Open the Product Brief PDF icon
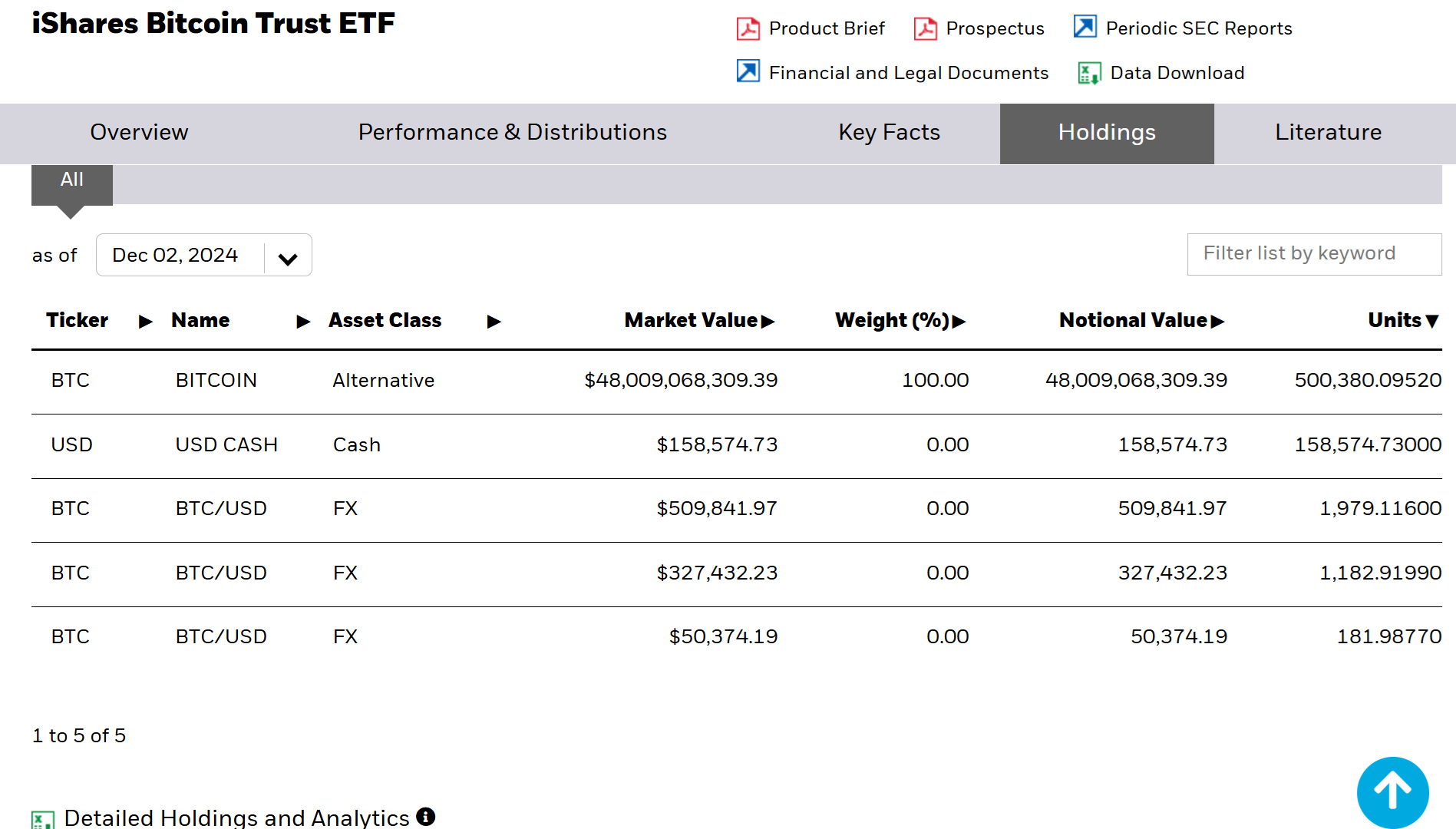Screen dimensions: 1456x829 click(x=748, y=28)
